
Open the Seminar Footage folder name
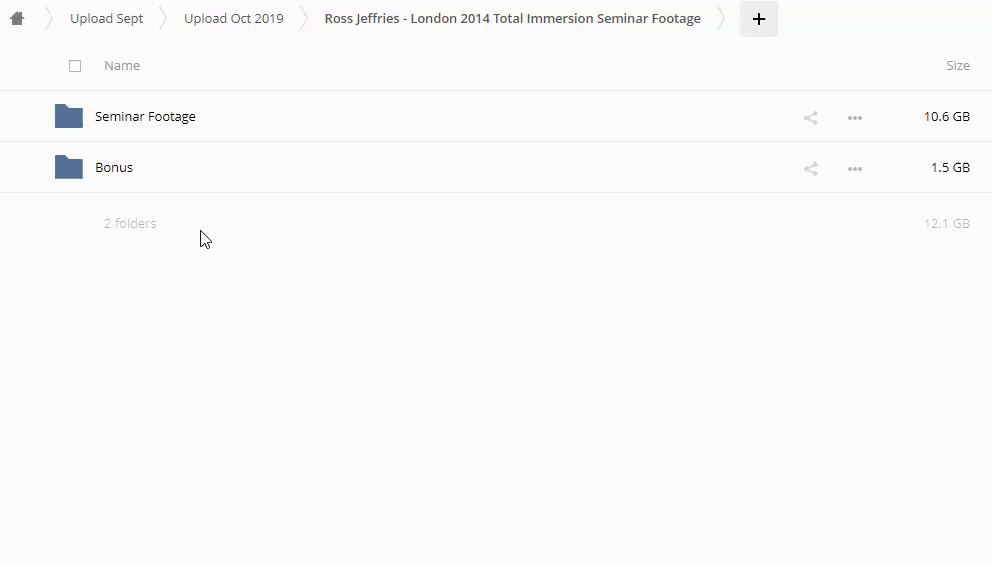click(x=145, y=117)
